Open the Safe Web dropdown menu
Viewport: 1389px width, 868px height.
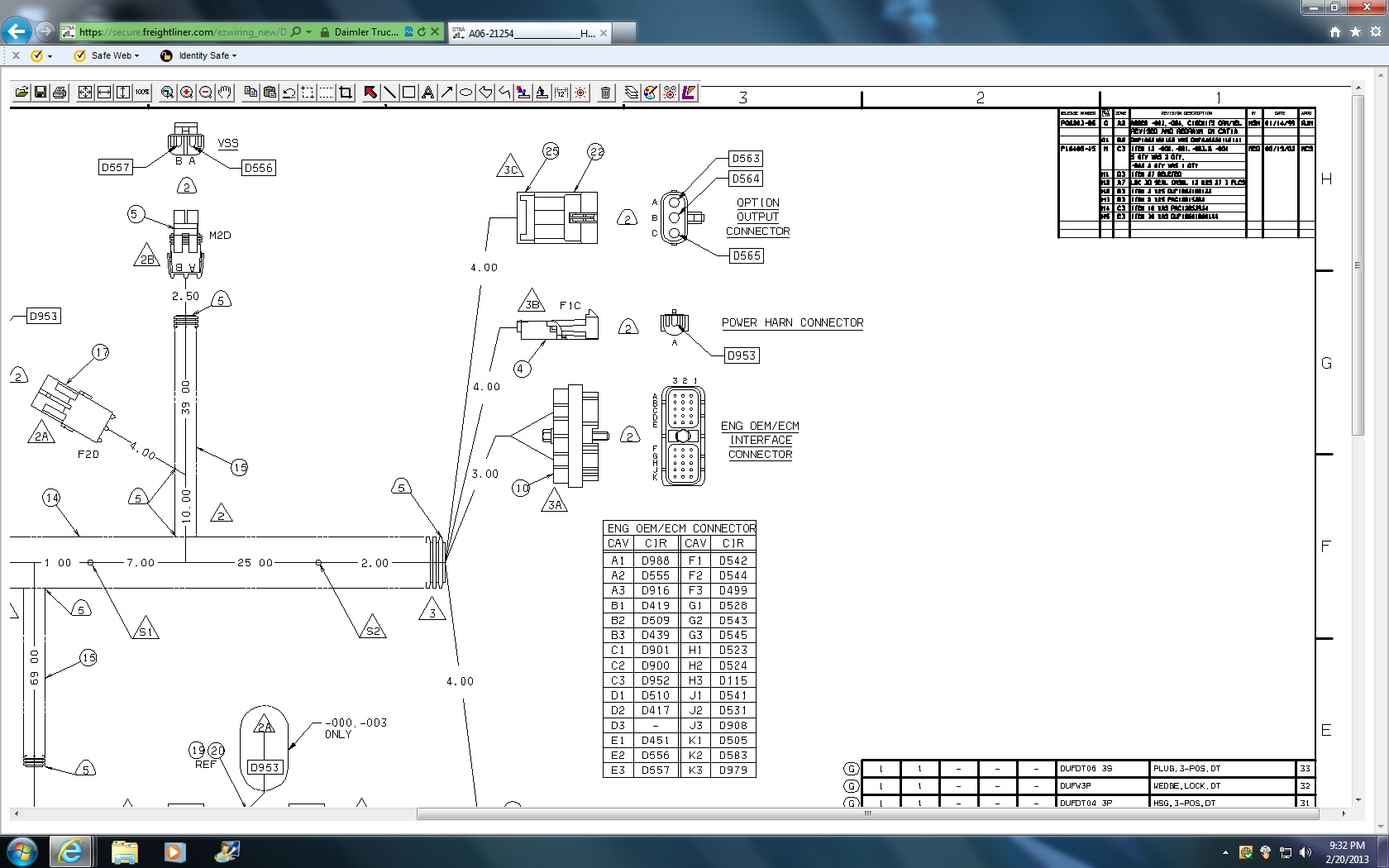pos(112,55)
